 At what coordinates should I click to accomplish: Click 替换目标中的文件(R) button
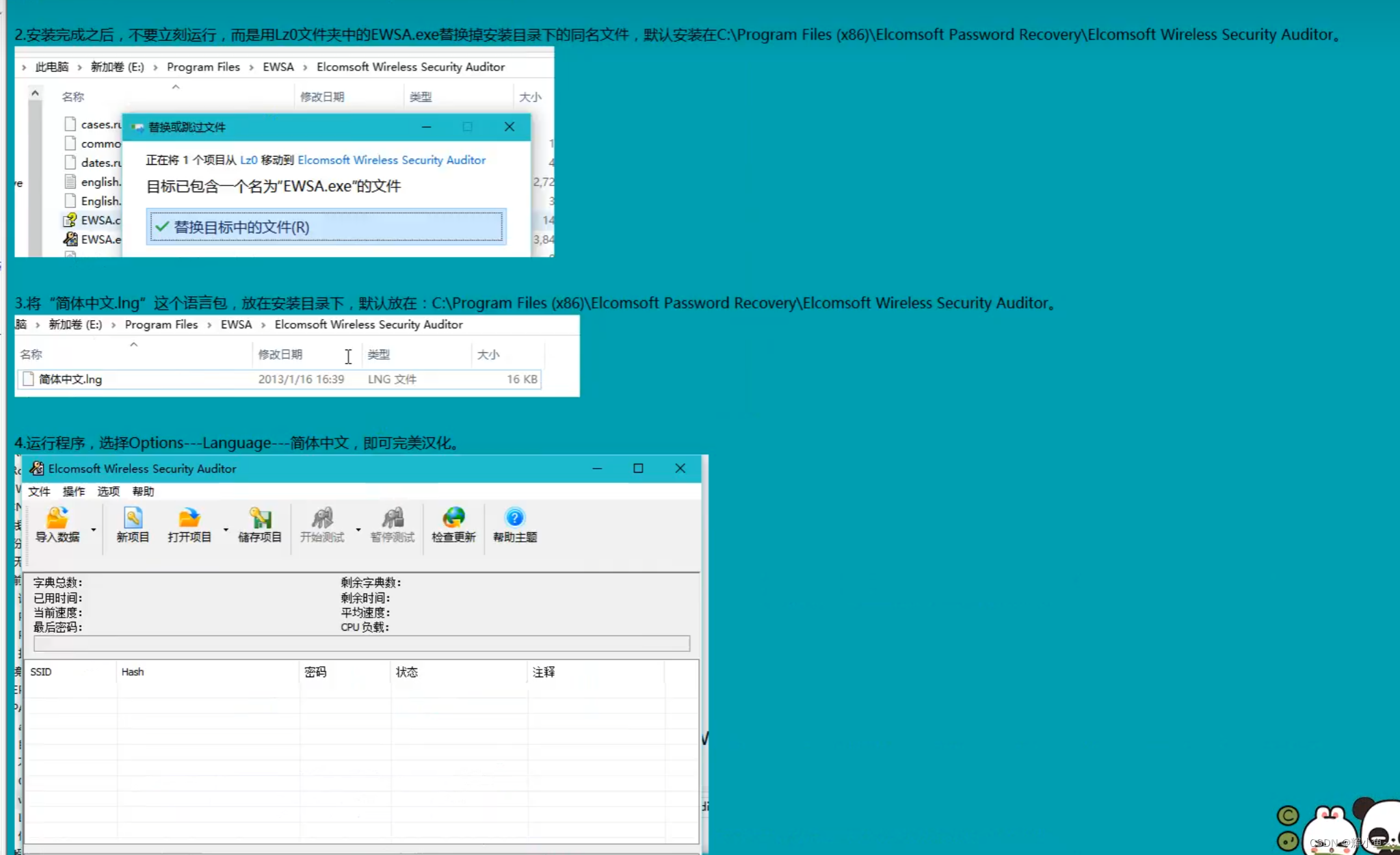(x=326, y=226)
